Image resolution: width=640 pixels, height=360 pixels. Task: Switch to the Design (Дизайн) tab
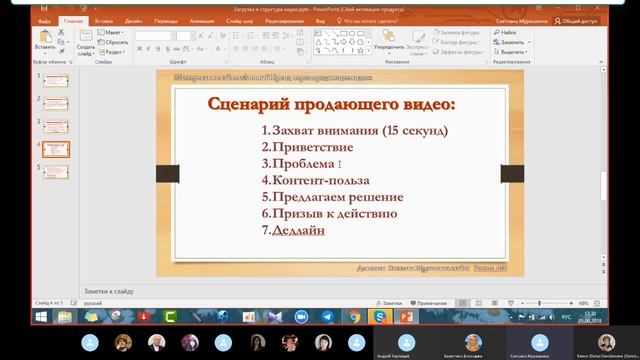point(133,21)
